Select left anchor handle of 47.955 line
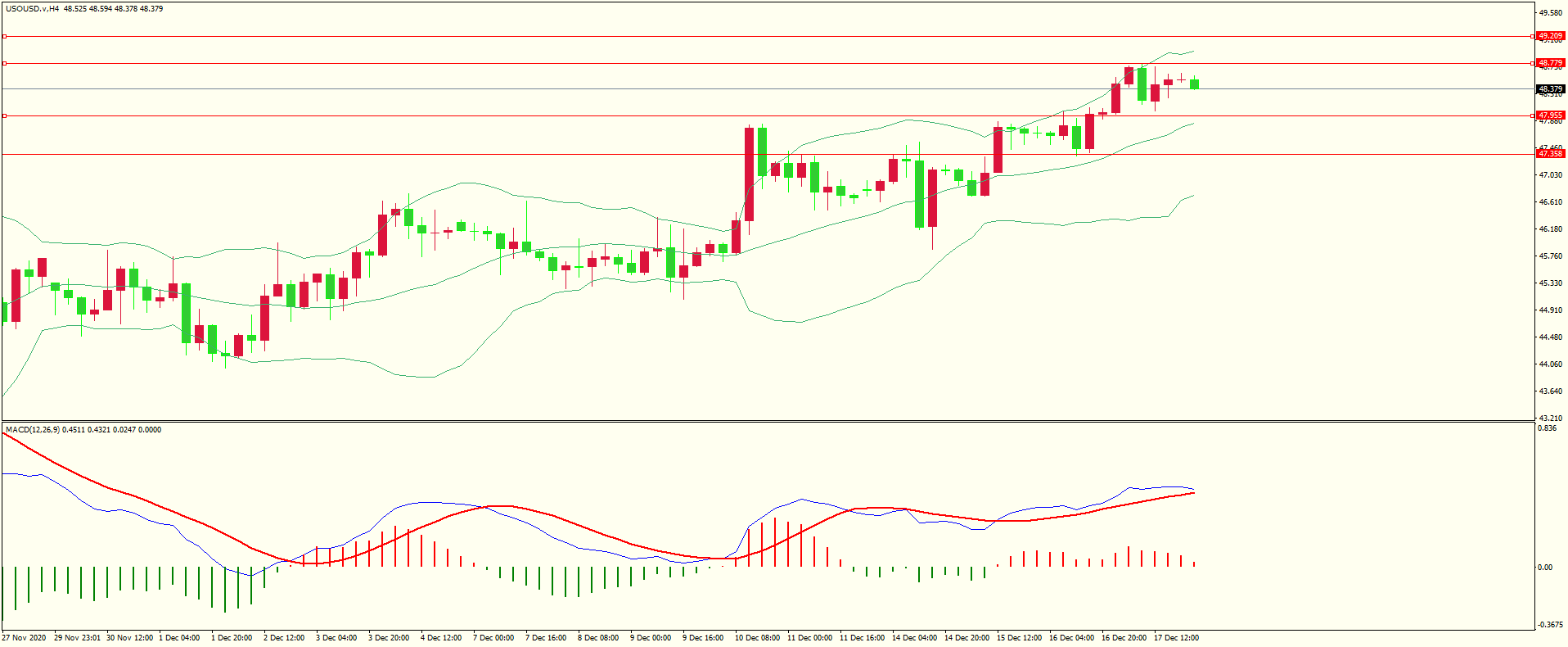The image size is (1568, 647). [4, 115]
